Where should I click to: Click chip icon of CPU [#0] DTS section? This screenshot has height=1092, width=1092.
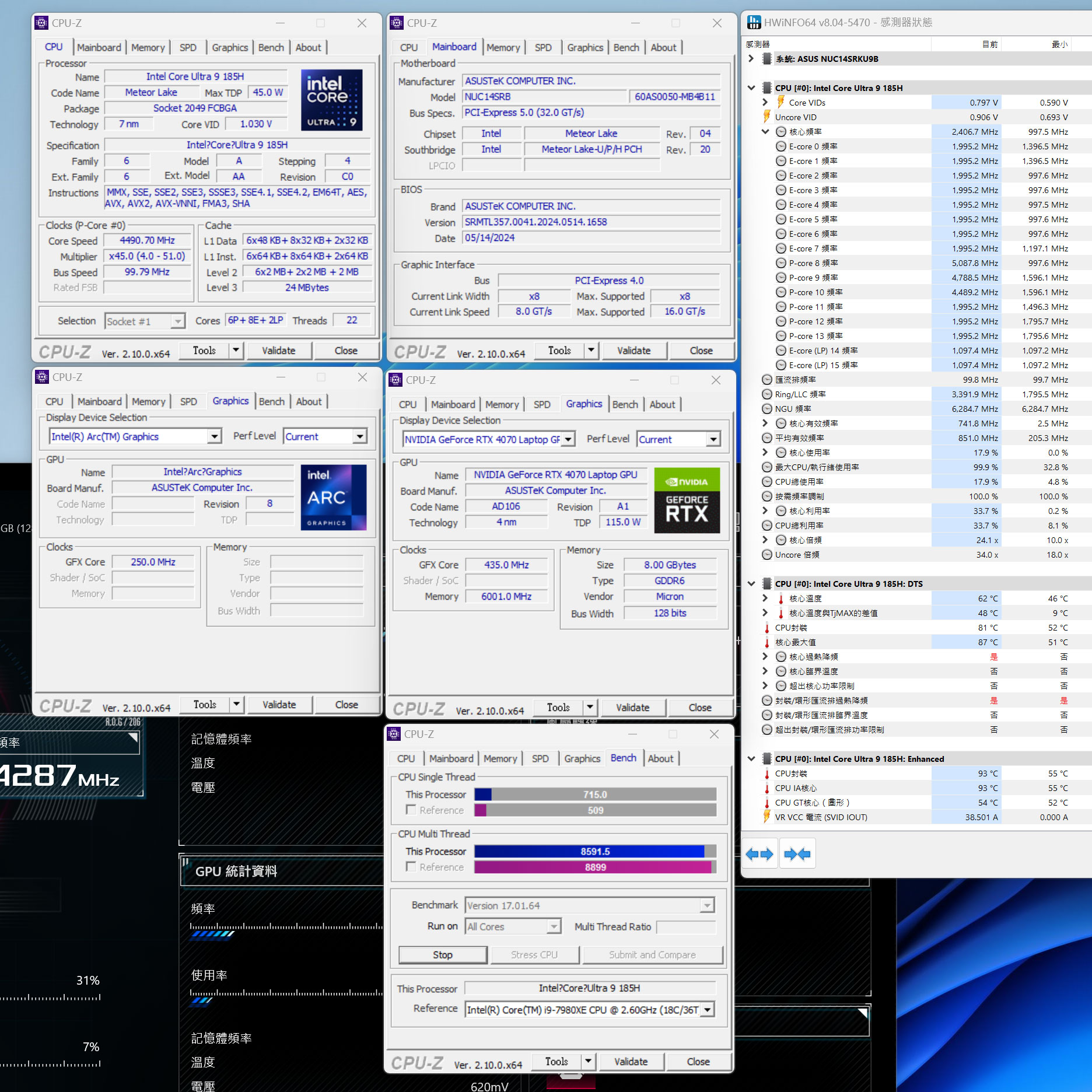click(x=767, y=583)
